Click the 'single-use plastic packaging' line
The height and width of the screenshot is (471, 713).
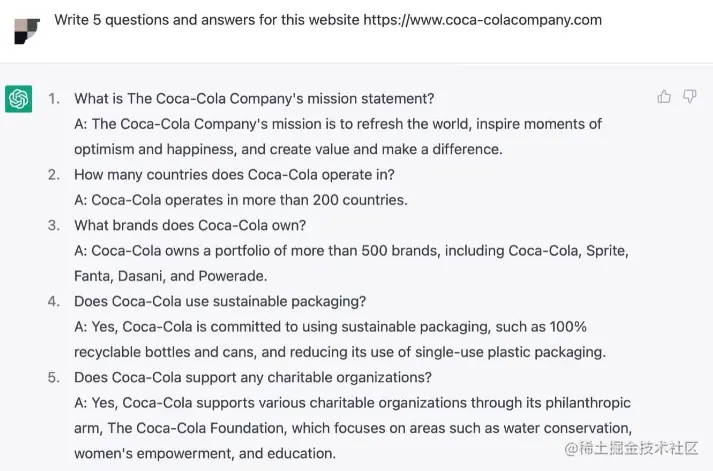(x=340, y=352)
